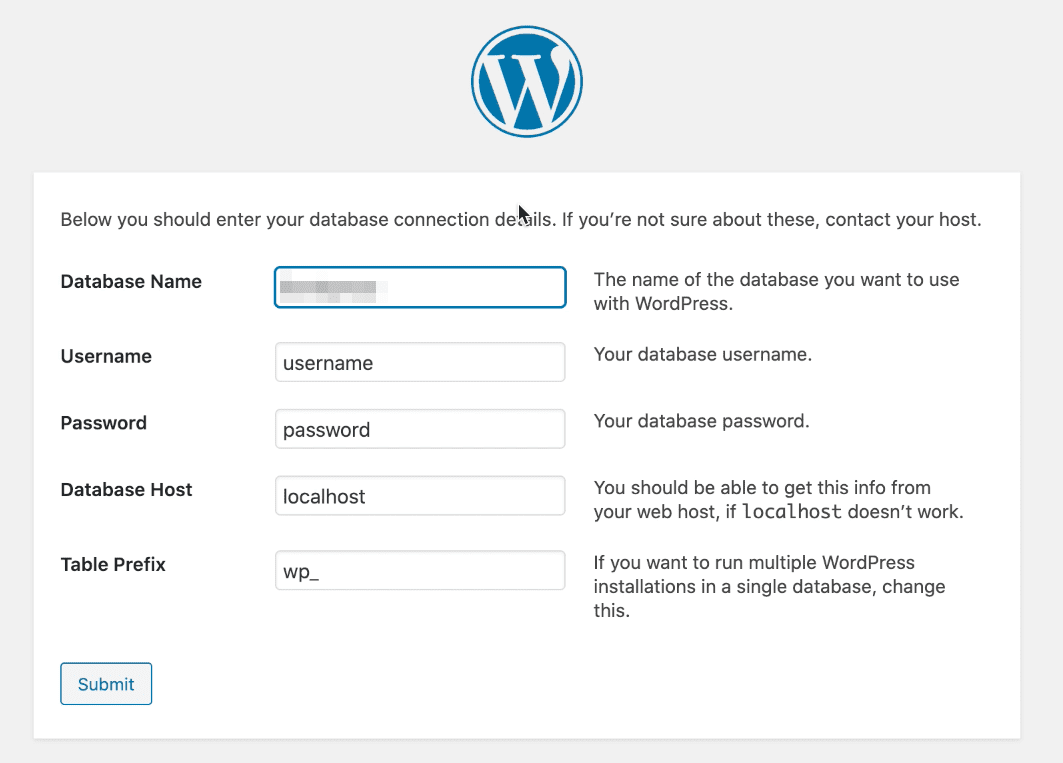Click the Password label
The width and height of the screenshot is (1063, 763).
[103, 422]
